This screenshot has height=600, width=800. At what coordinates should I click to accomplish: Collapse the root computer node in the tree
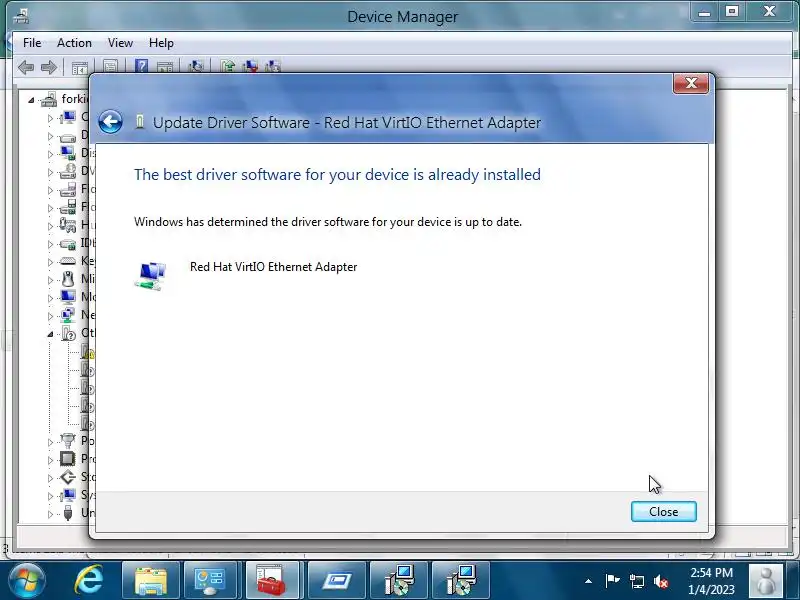(x=31, y=100)
